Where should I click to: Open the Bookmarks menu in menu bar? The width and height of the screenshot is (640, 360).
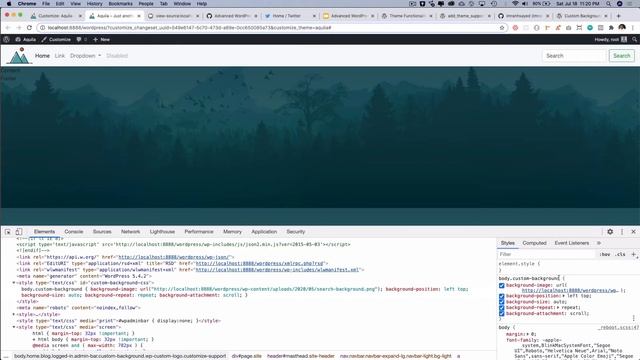click(120, 4)
